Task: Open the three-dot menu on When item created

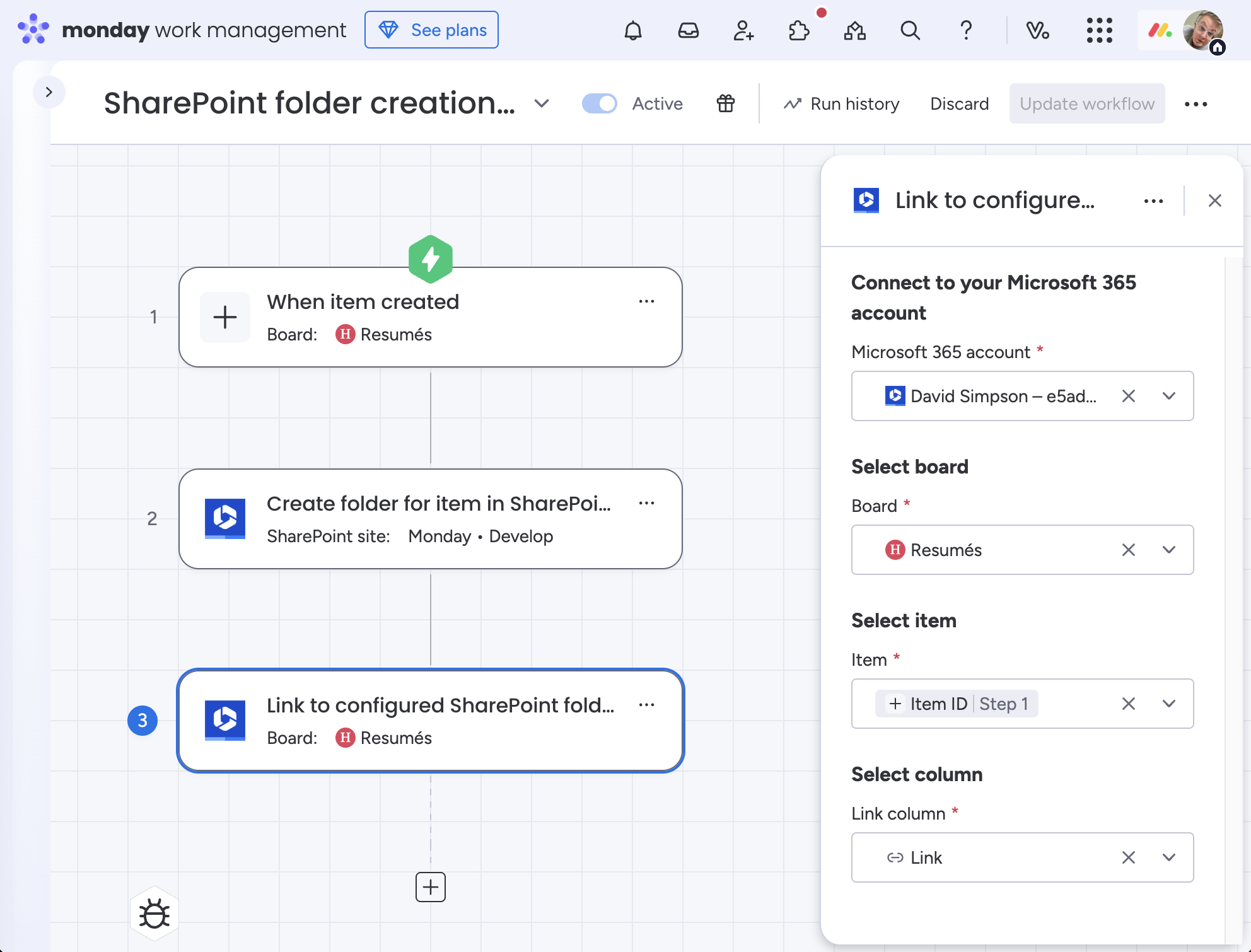Action: tap(647, 301)
